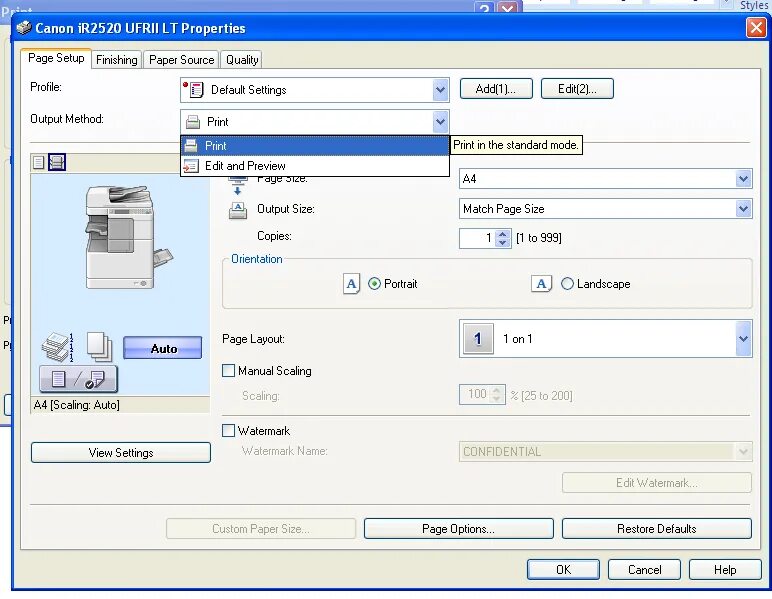Click the collated stack icon in preview

coord(58,347)
